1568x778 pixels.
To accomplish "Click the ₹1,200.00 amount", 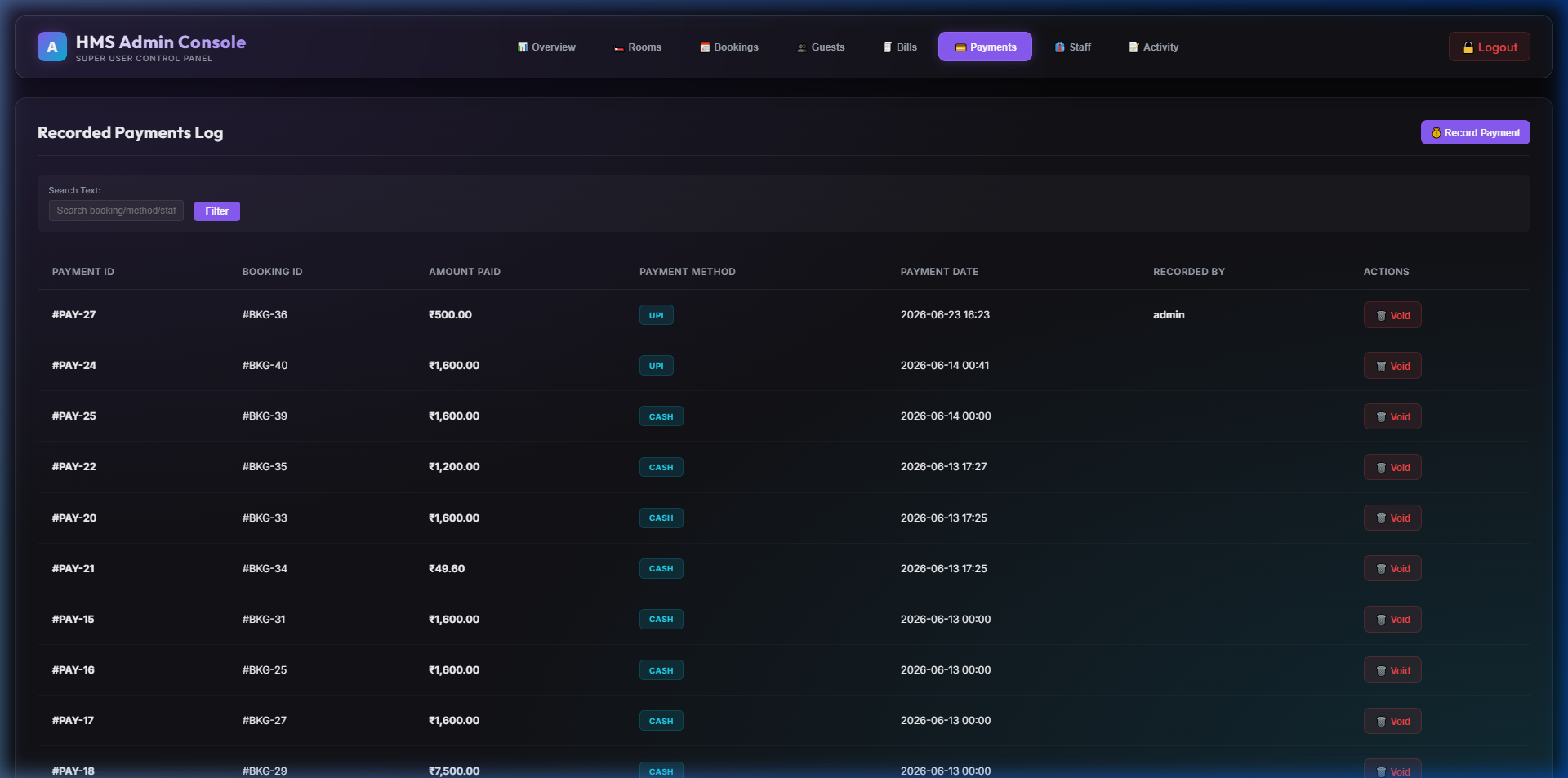I will coord(454,466).
